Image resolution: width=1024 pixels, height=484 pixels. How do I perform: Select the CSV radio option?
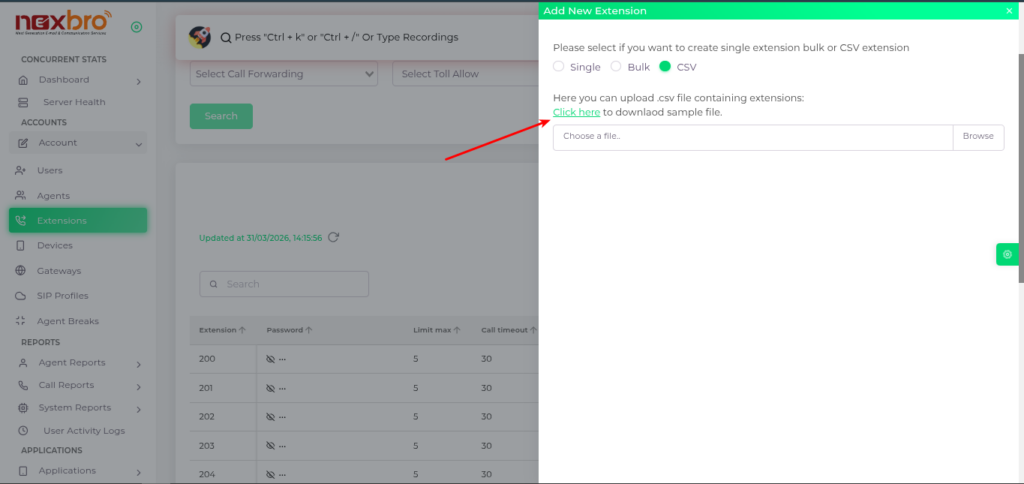665,67
